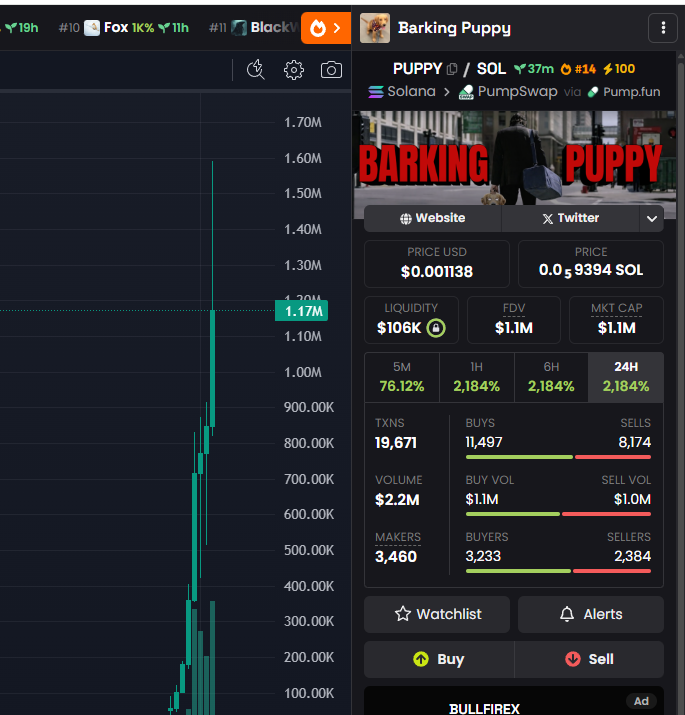Image resolution: width=685 pixels, height=715 pixels.
Task: Click the PumpSwap DEX name
Action: (x=518, y=92)
